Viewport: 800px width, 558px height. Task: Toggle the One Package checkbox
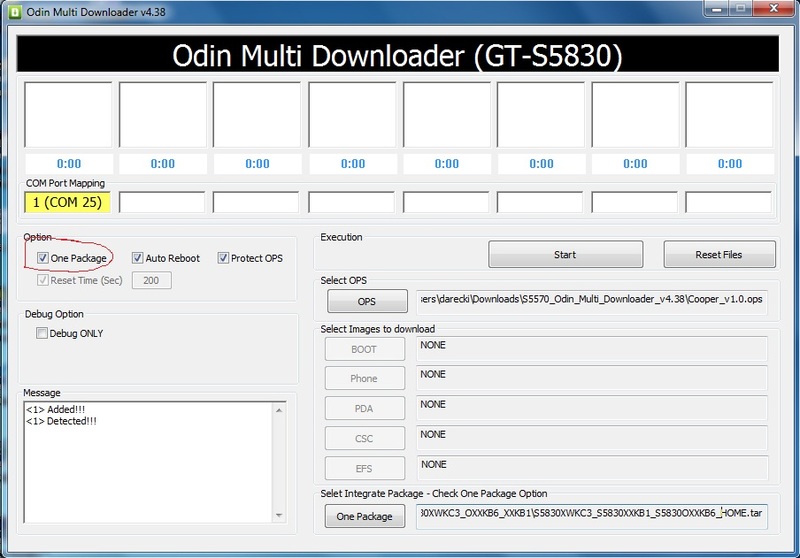click(x=43, y=258)
